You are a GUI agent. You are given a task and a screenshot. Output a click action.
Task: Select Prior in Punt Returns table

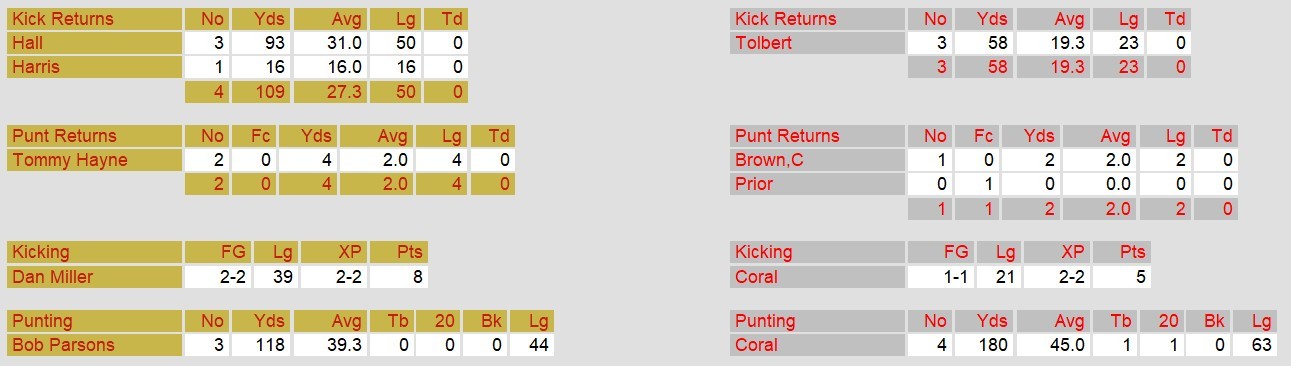click(754, 184)
